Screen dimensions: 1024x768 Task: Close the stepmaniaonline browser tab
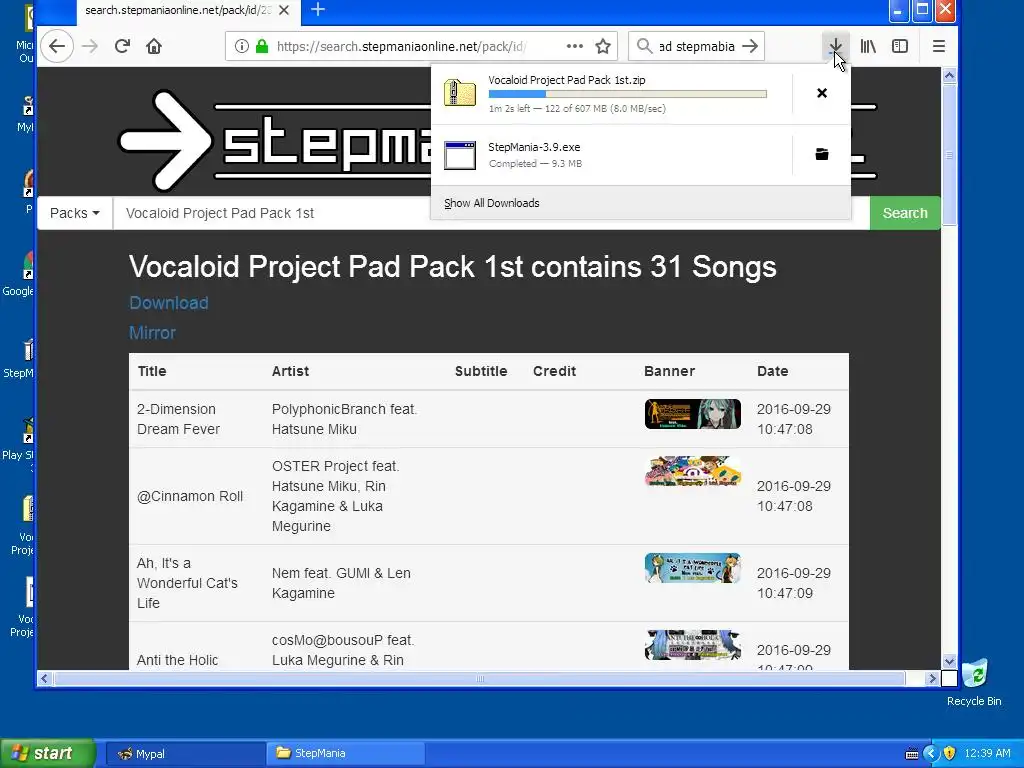283,10
